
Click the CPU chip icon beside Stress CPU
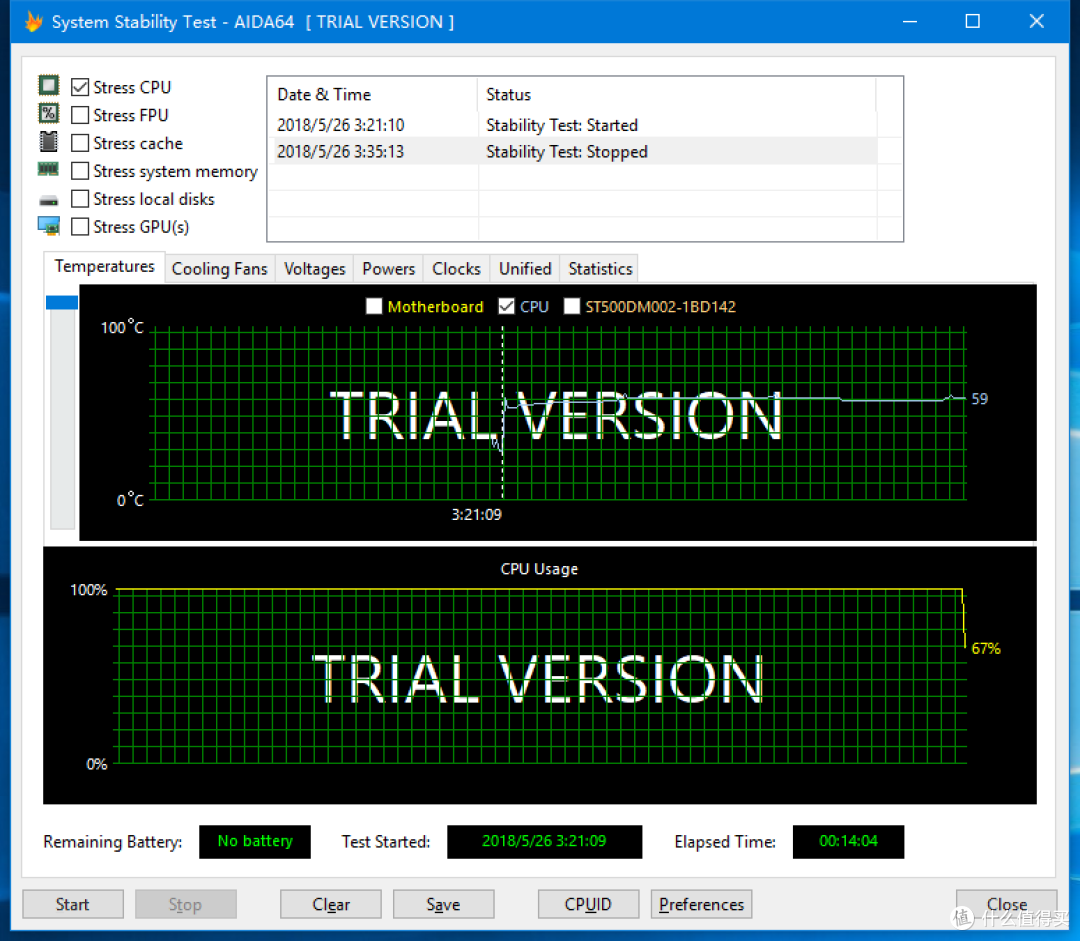coord(48,85)
